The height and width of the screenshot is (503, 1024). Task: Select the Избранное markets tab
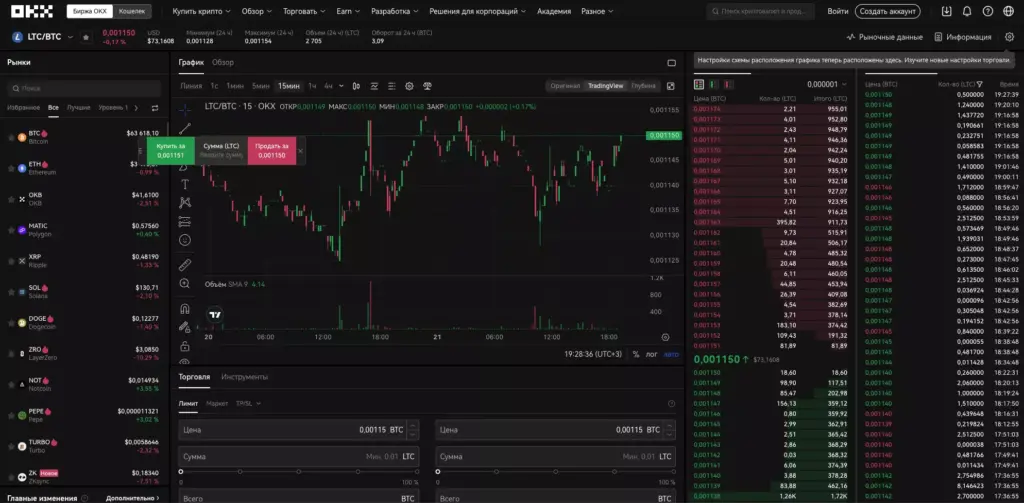click(24, 108)
